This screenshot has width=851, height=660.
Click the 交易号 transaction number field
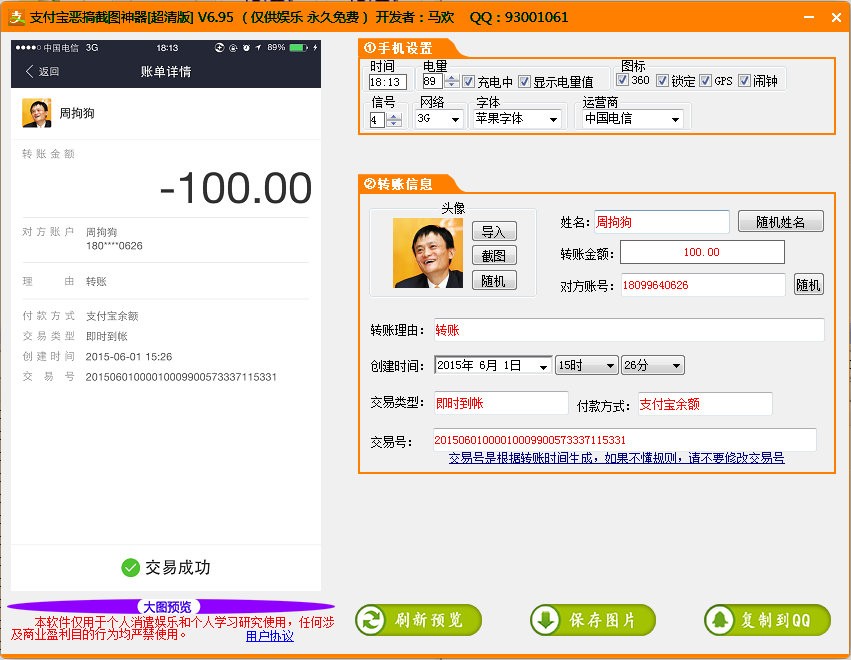pyautogui.click(x=625, y=440)
